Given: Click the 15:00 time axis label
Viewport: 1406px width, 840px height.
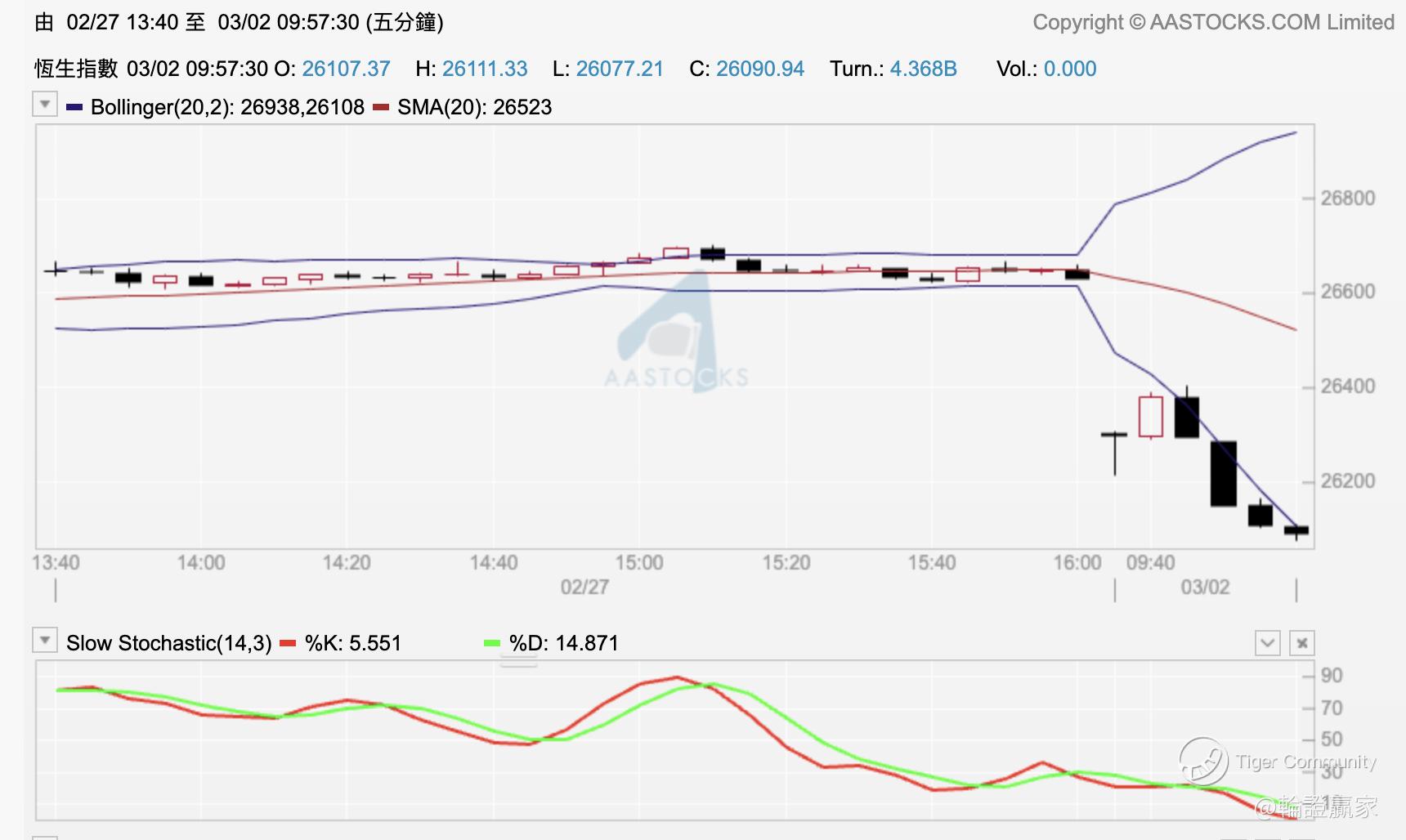Looking at the screenshot, I should pos(639,563).
